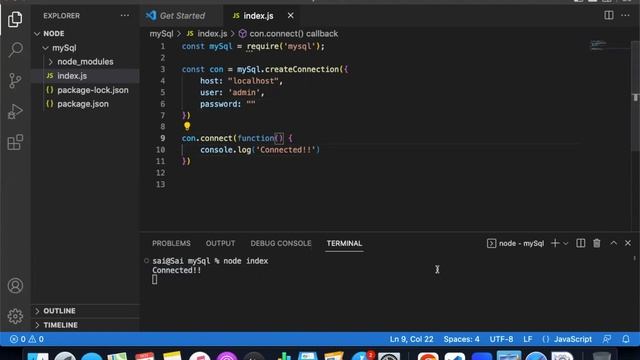Image resolution: width=640 pixels, height=360 pixels.
Task: Click line number 9 in the gutter
Action: pyautogui.click(x=162, y=138)
